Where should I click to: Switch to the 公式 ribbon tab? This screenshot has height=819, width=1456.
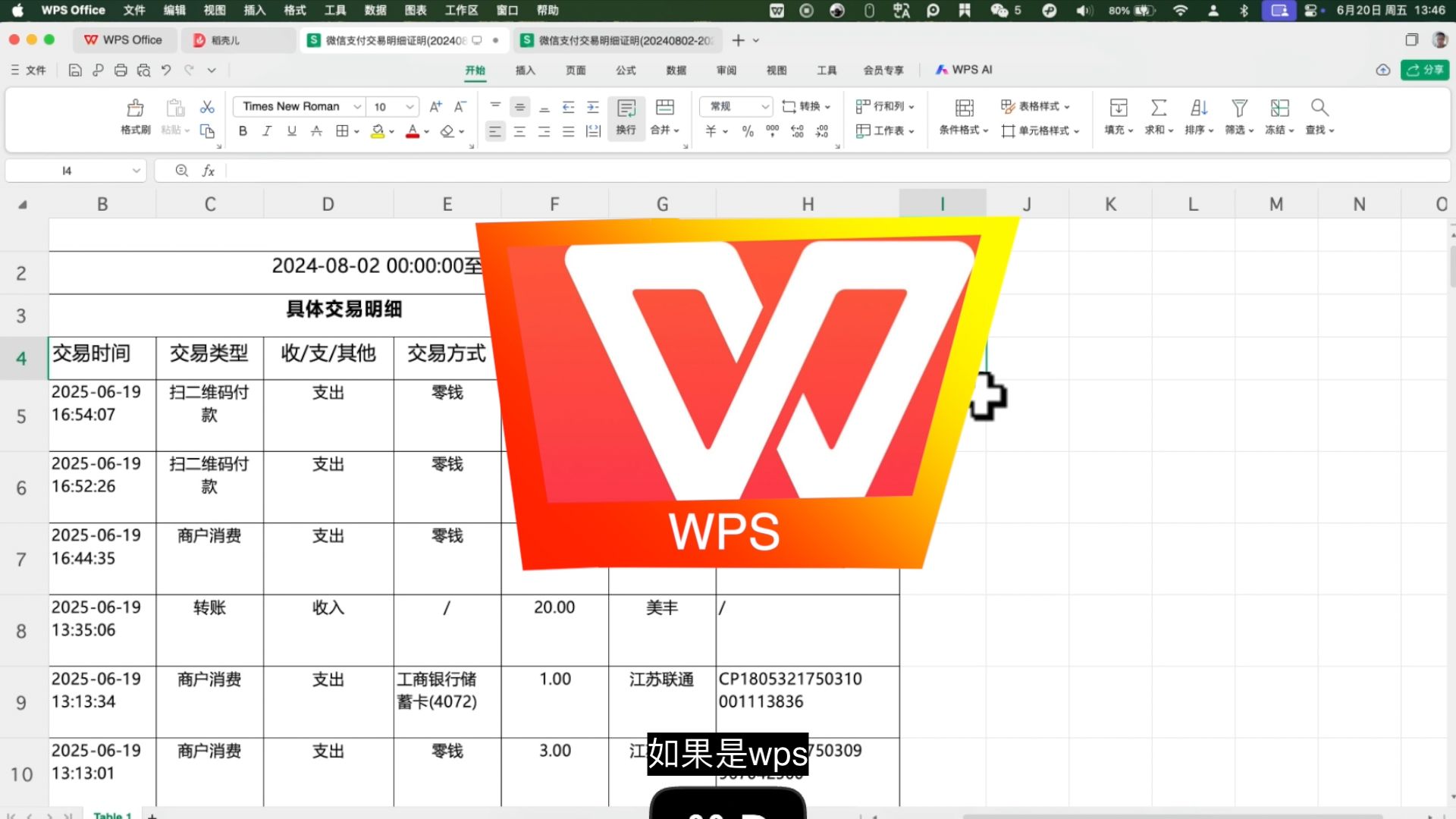click(x=626, y=70)
